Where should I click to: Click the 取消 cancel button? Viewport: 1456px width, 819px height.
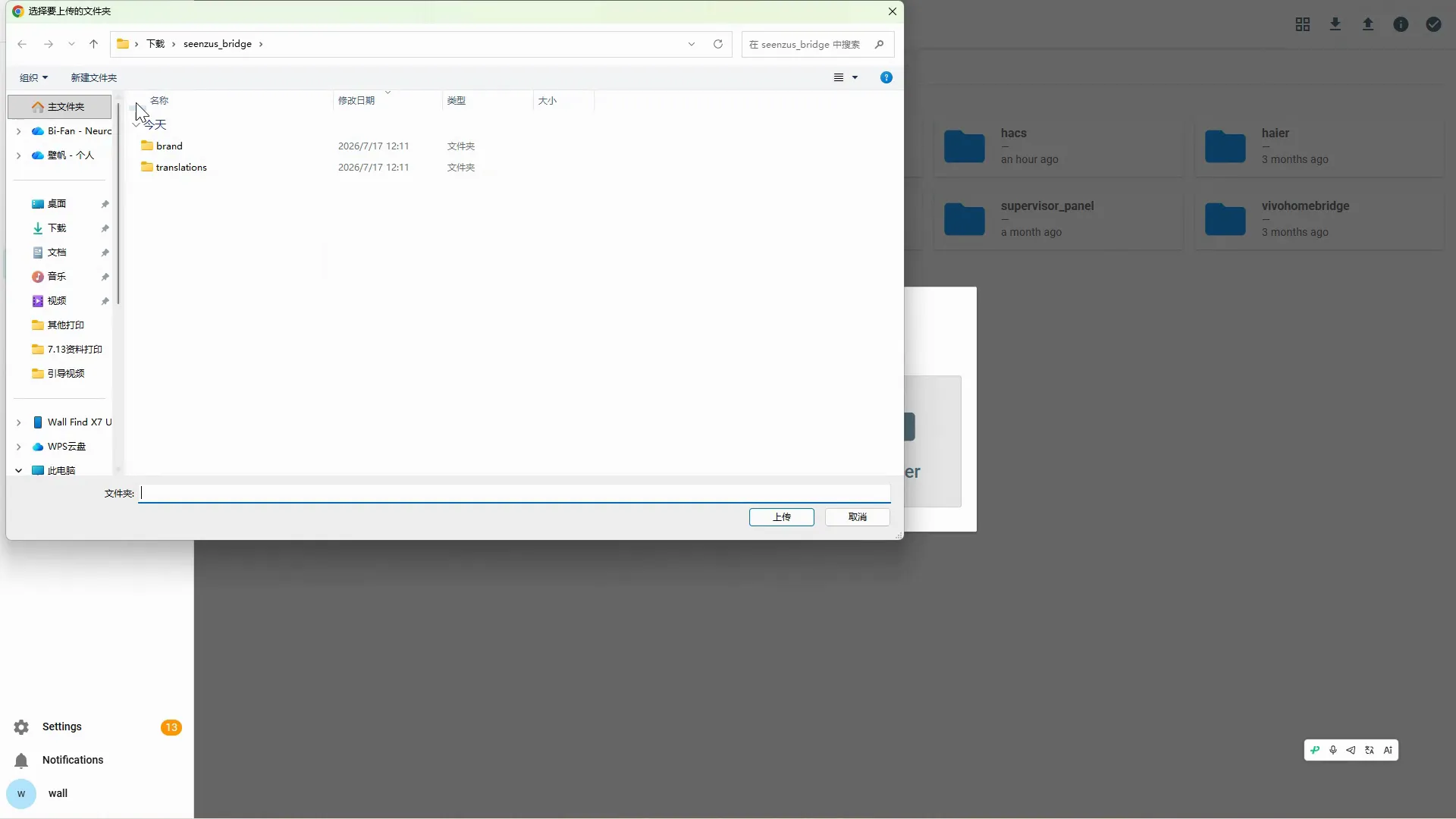point(858,517)
